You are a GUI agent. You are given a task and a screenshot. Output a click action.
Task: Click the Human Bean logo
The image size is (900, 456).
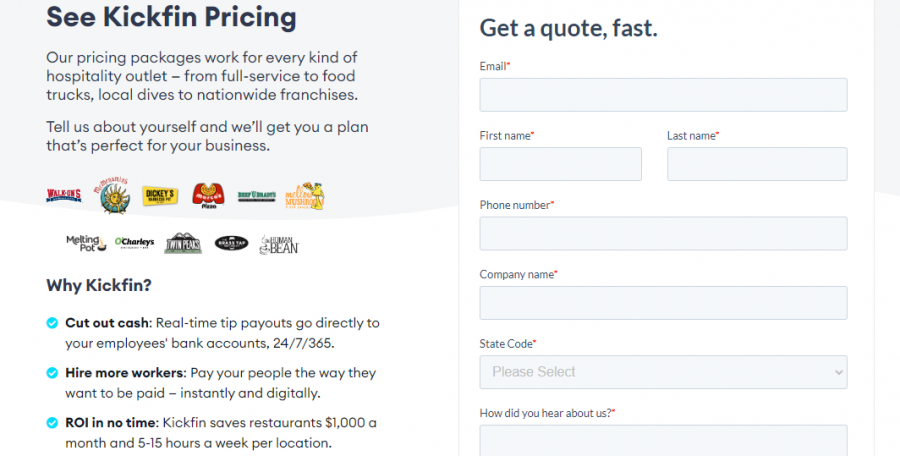click(x=279, y=243)
